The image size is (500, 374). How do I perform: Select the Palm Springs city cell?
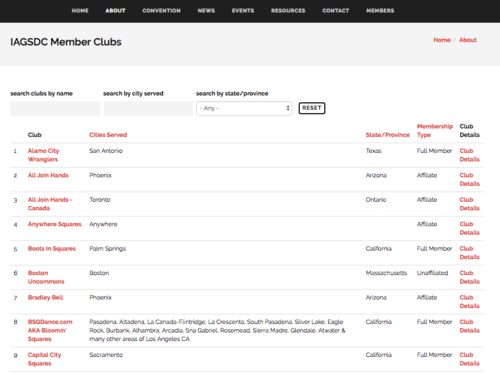[x=107, y=249]
